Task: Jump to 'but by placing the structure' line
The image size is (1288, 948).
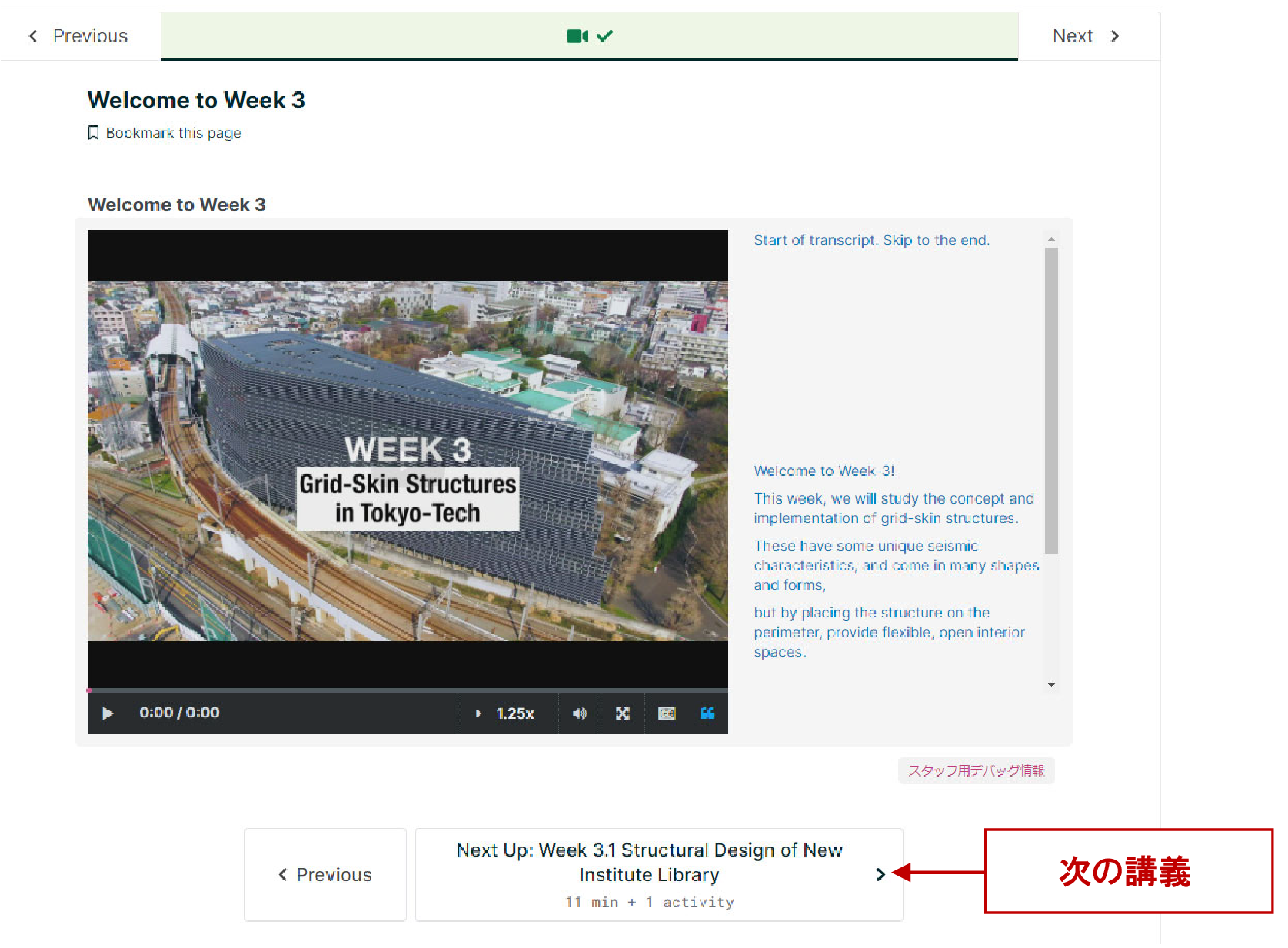Action: point(889,632)
